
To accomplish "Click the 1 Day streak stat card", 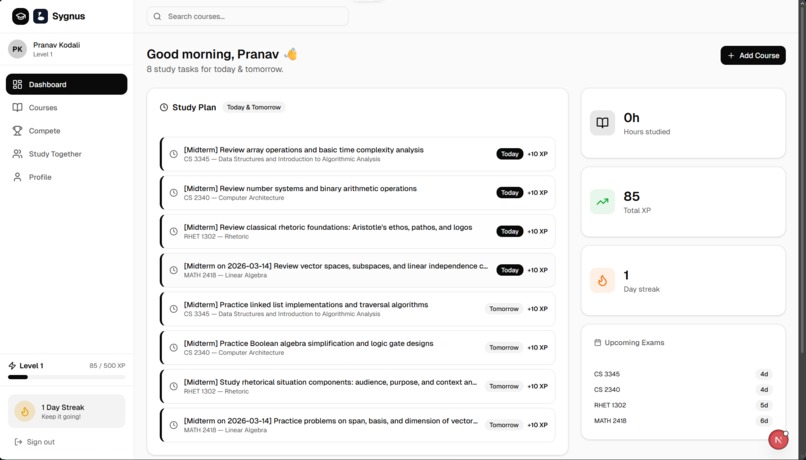I will click(683, 281).
